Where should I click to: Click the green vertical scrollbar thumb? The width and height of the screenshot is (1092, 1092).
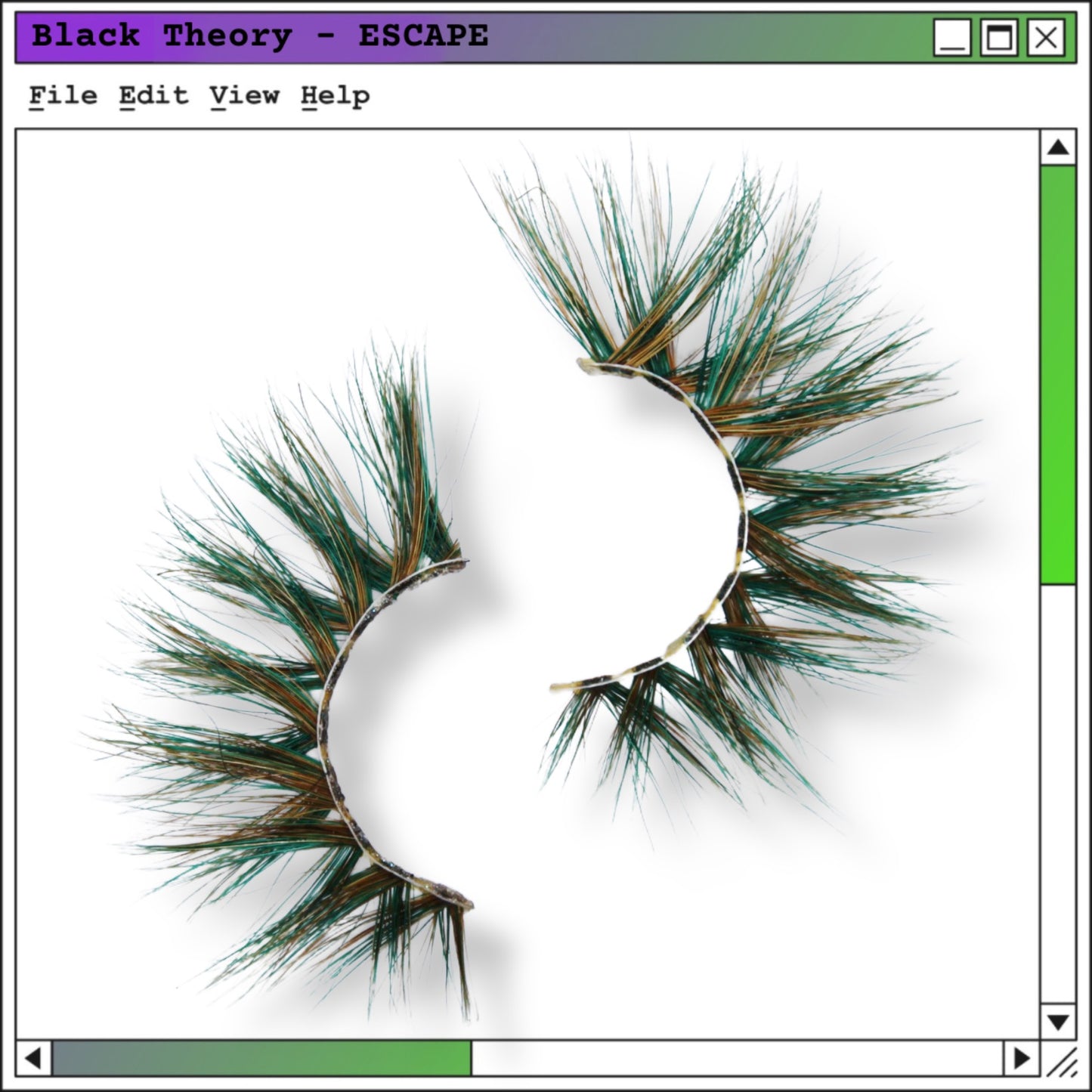pos(1058,374)
